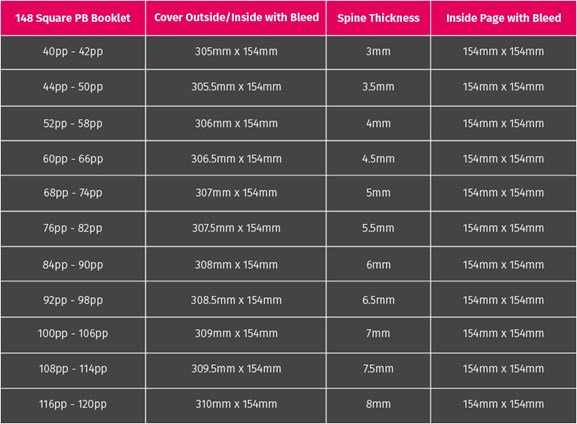Click the '310mm x 154mm' cover size cell

[236, 404]
